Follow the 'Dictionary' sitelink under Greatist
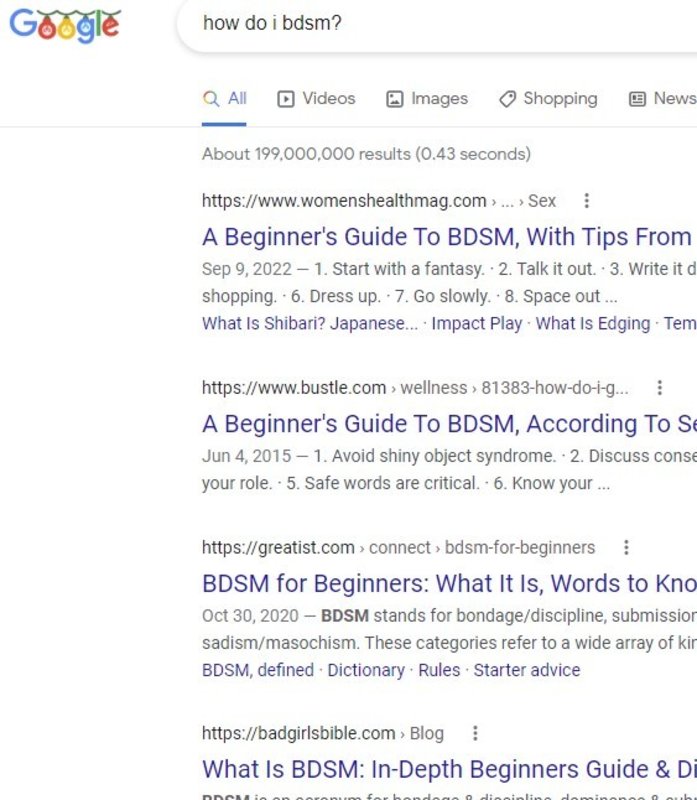Screen dimensions: 697x800 point(366,670)
